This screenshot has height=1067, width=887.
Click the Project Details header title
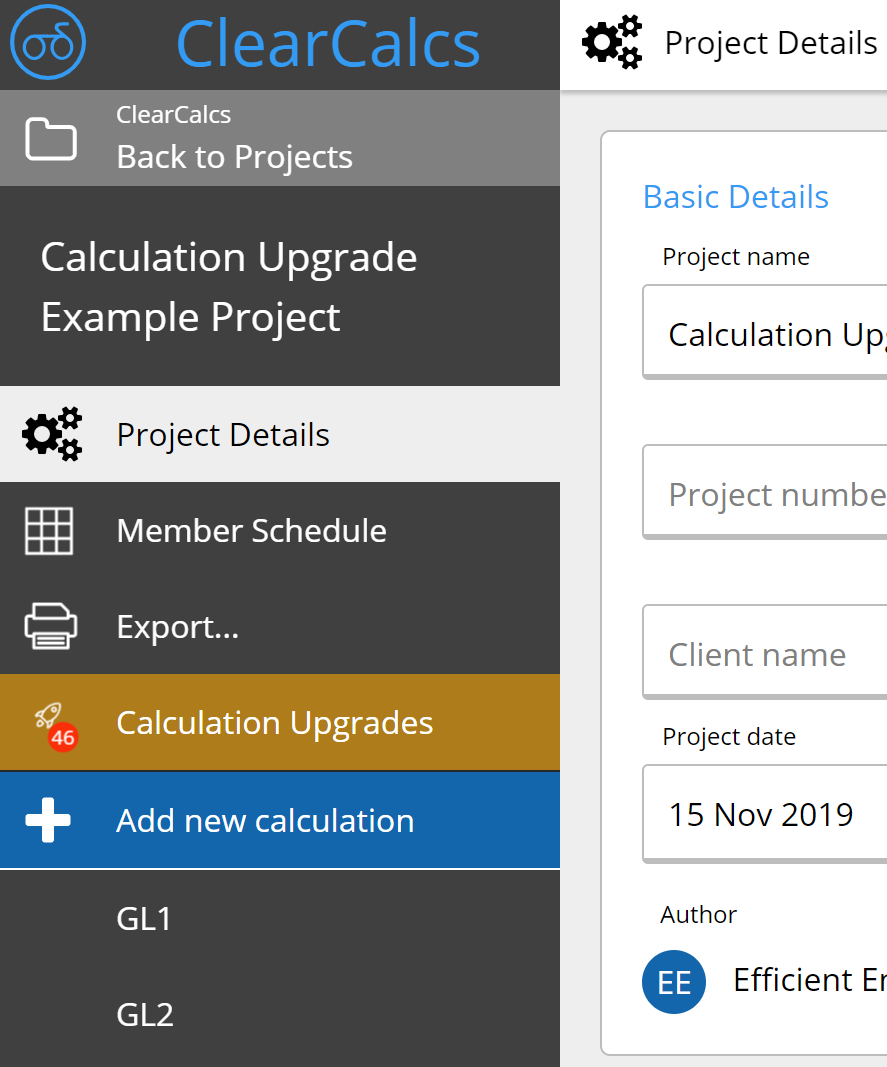(x=771, y=43)
